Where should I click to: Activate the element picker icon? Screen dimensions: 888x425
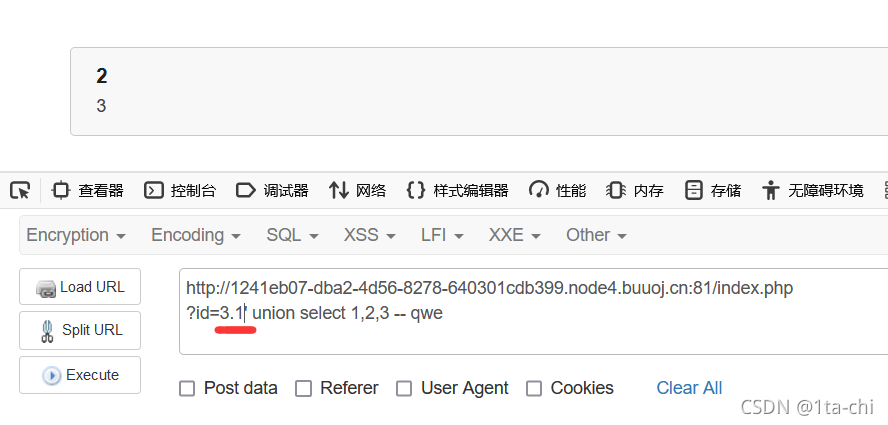[x=20, y=190]
